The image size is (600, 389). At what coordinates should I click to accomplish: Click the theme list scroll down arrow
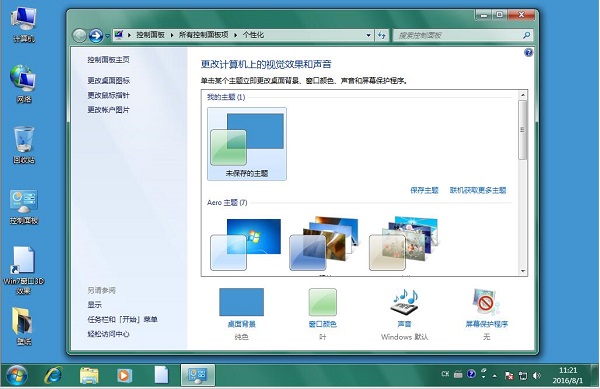point(523,271)
